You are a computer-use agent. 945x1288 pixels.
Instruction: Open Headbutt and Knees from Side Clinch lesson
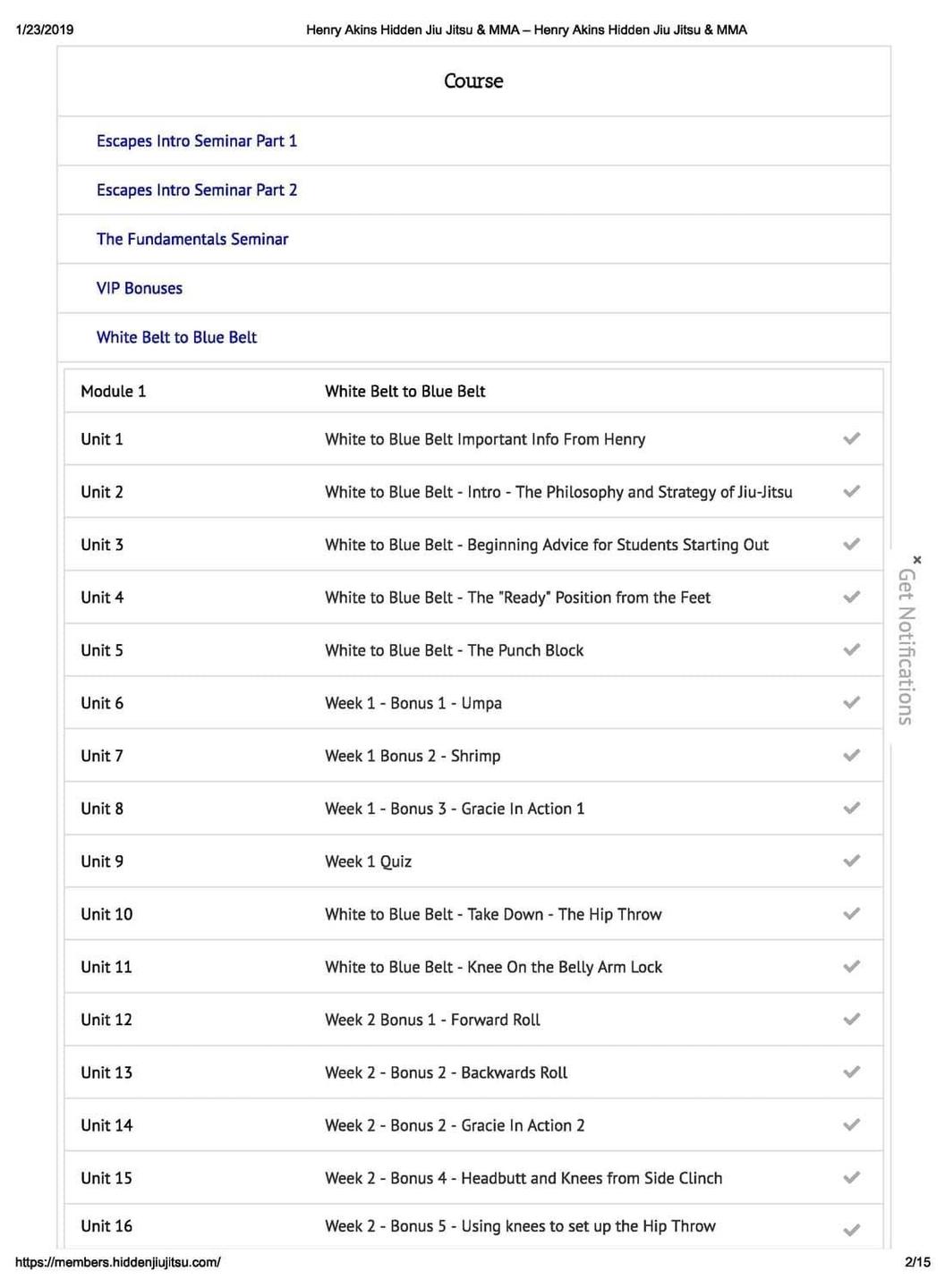(x=524, y=1178)
